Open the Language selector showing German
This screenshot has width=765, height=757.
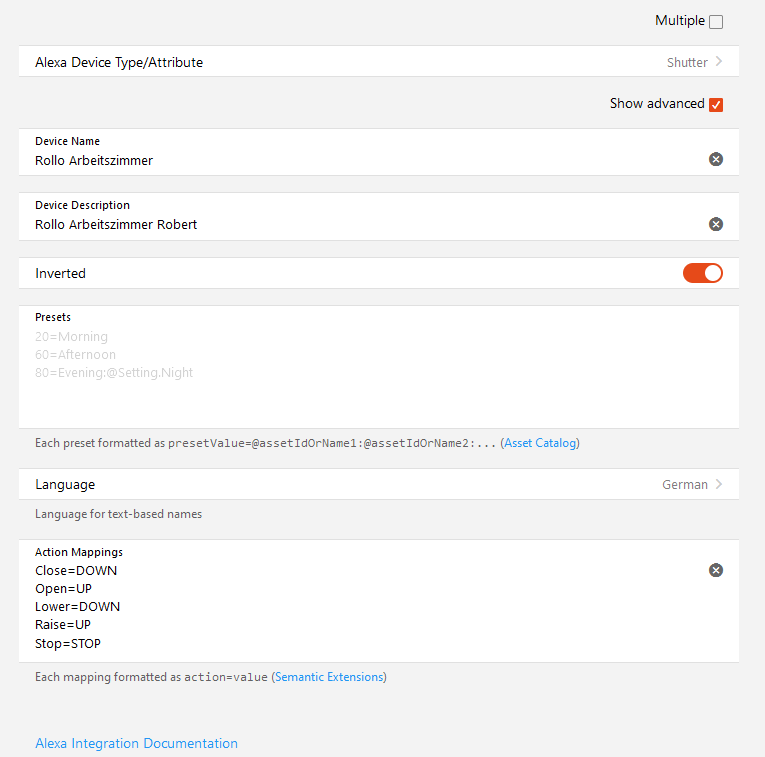[x=378, y=484]
